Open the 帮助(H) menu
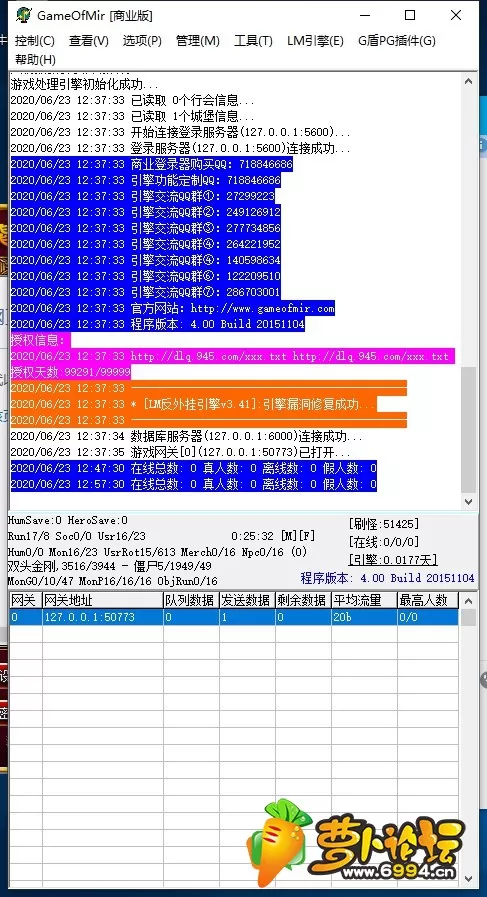The width and height of the screenshot is (487, 897). pos(35,59)
